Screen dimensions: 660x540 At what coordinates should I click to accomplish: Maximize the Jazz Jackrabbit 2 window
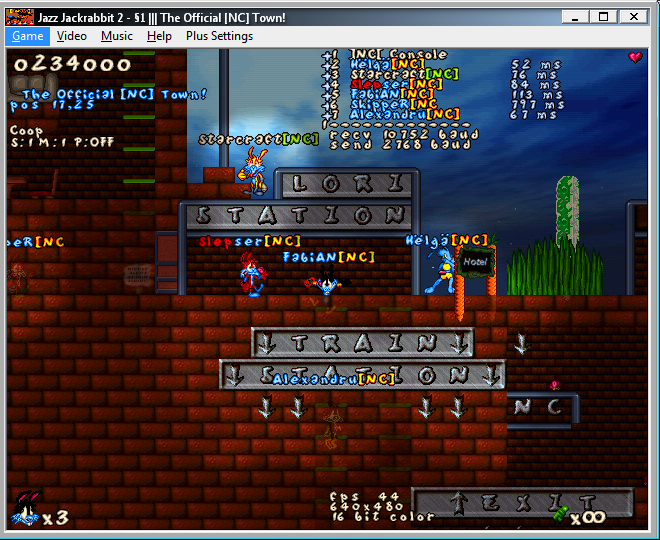603,17
